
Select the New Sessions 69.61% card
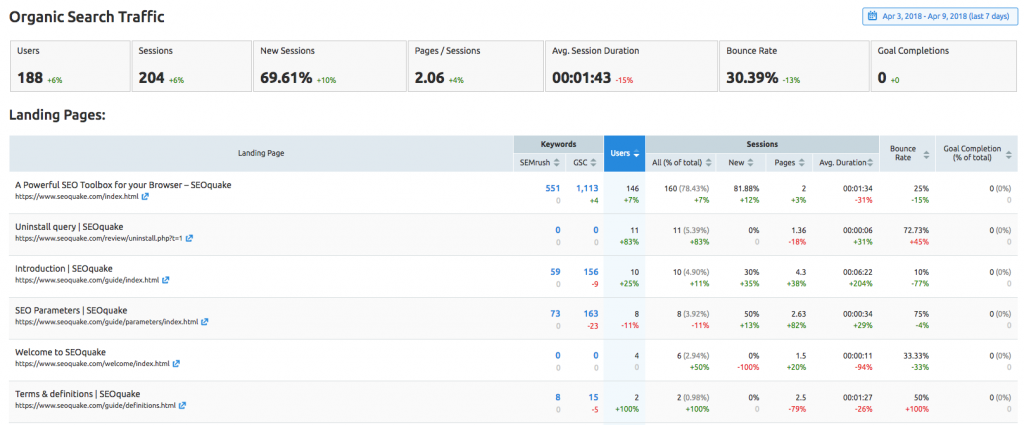coord(329,66)
